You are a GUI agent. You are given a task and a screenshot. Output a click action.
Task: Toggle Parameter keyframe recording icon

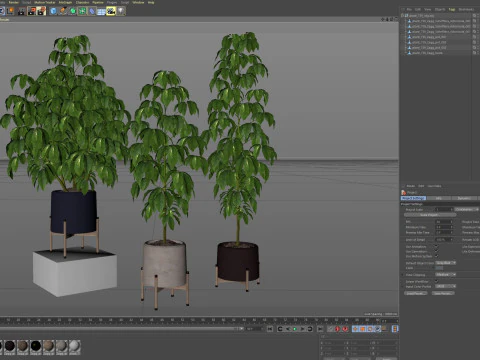click(x=377, y=329)
